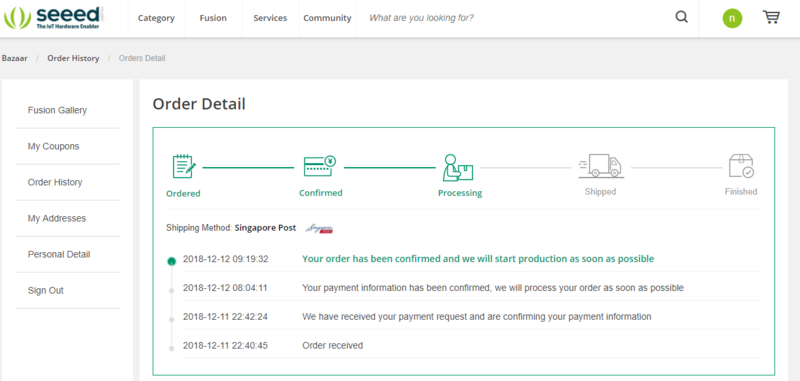
Task: Click the Processing step worker icon
Action: point(457,167)
